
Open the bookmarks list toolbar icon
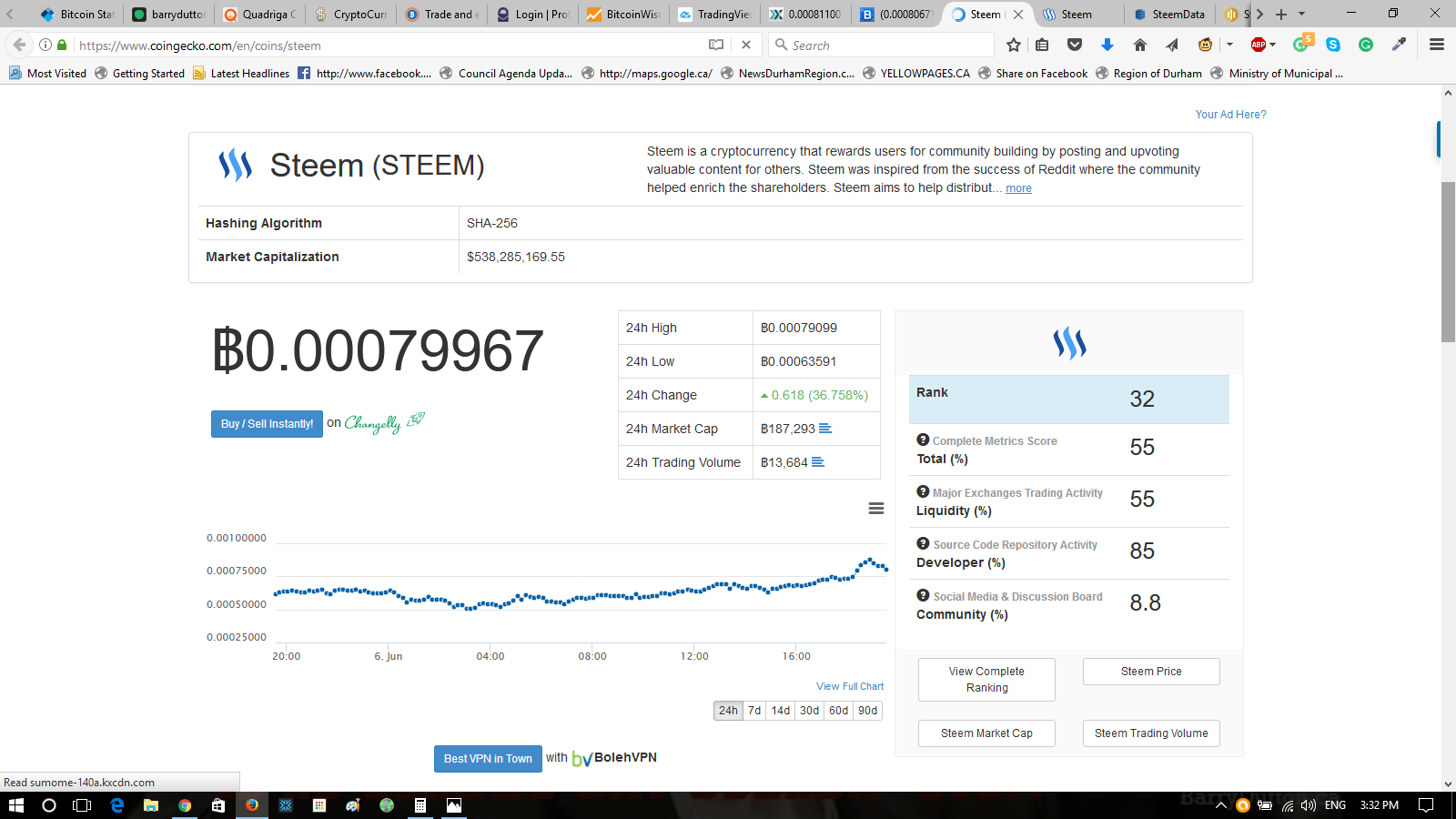pyautogui.click(x=1043, y=45)
